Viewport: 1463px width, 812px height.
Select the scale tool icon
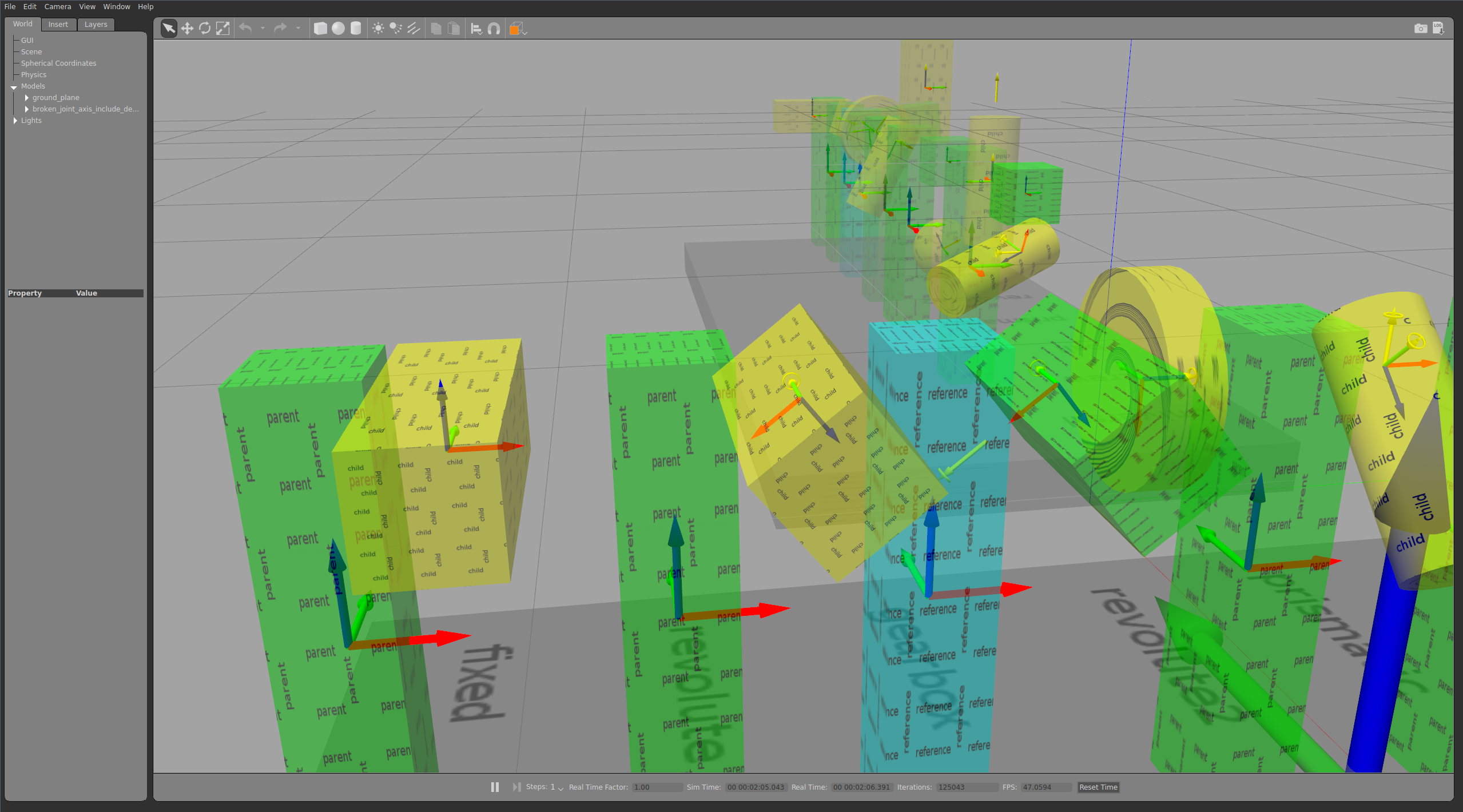pos(222,28)
